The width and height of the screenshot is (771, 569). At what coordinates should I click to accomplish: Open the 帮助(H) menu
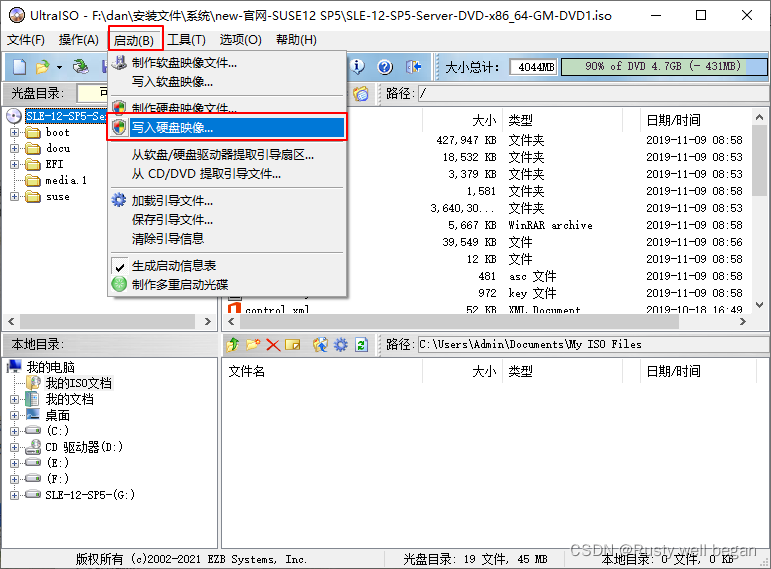(296, 40)
